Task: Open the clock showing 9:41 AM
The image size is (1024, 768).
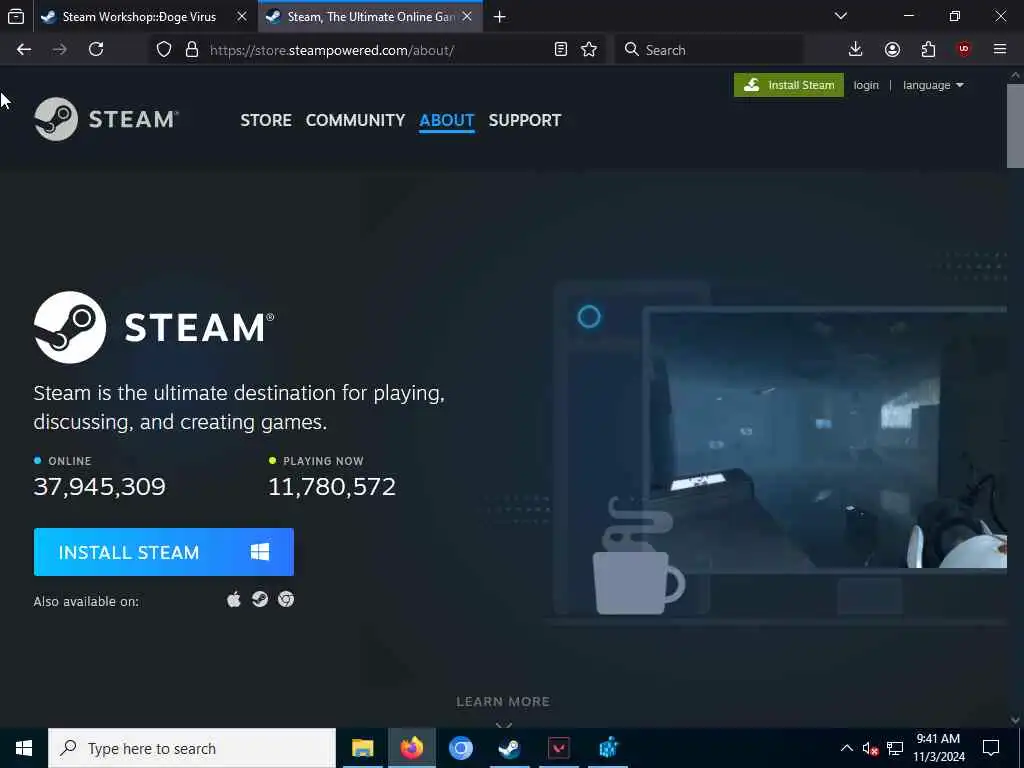Action: pos(938,748)
